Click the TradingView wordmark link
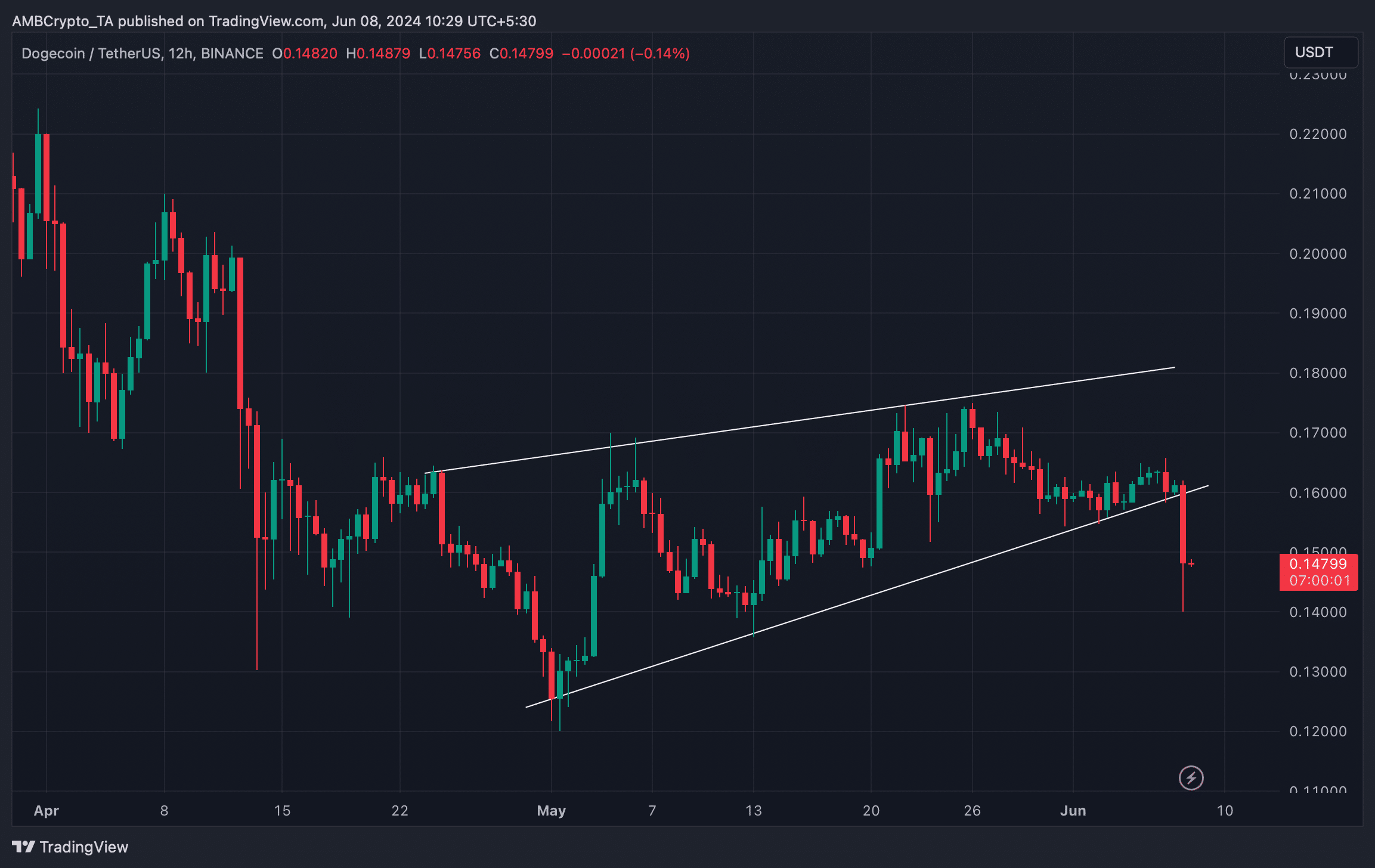The height and width of the screenshot is (868, 1375). click(83, 847)
